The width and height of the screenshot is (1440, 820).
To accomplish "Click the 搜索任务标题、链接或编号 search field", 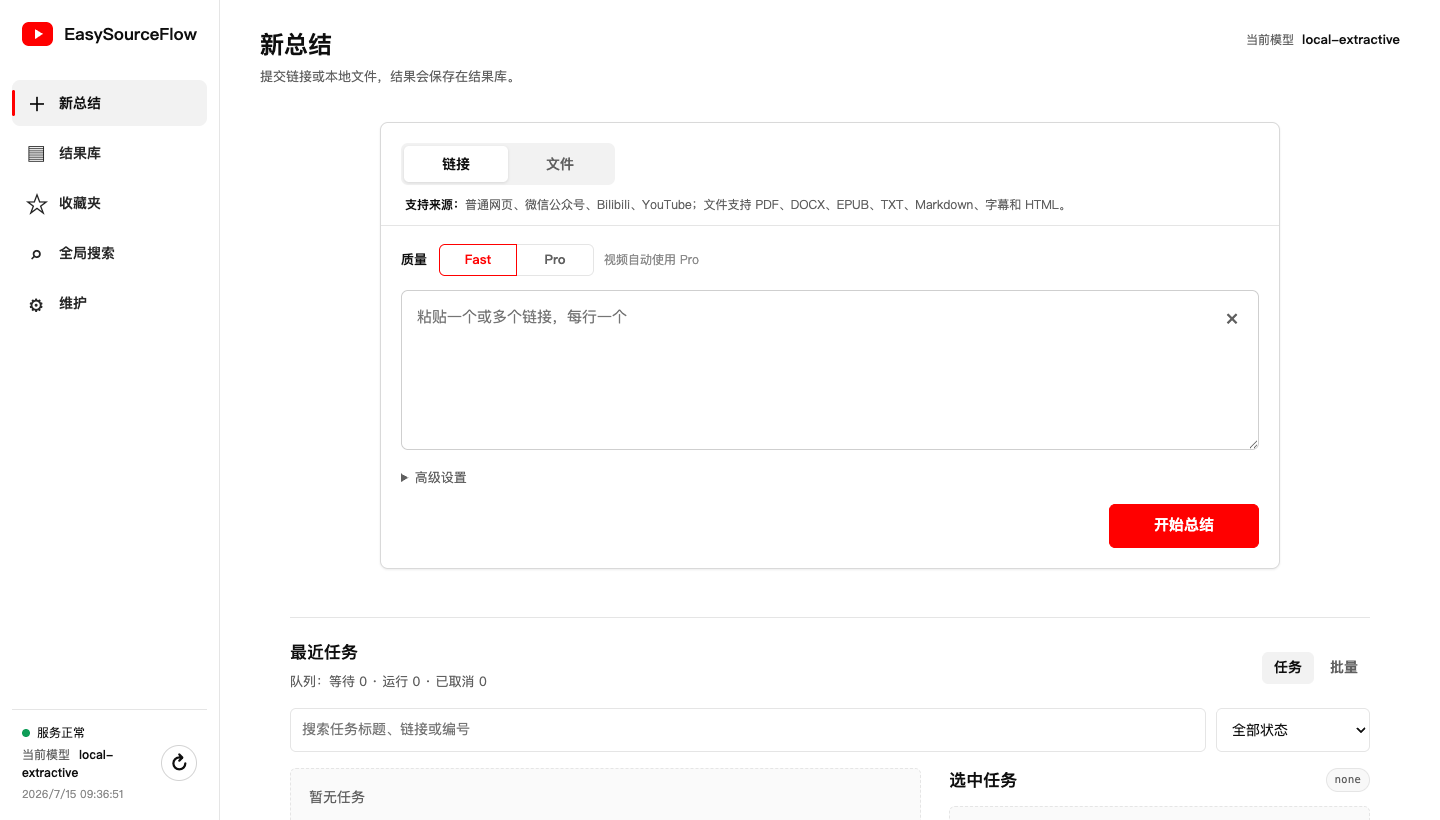I will (x=748, y=730).
